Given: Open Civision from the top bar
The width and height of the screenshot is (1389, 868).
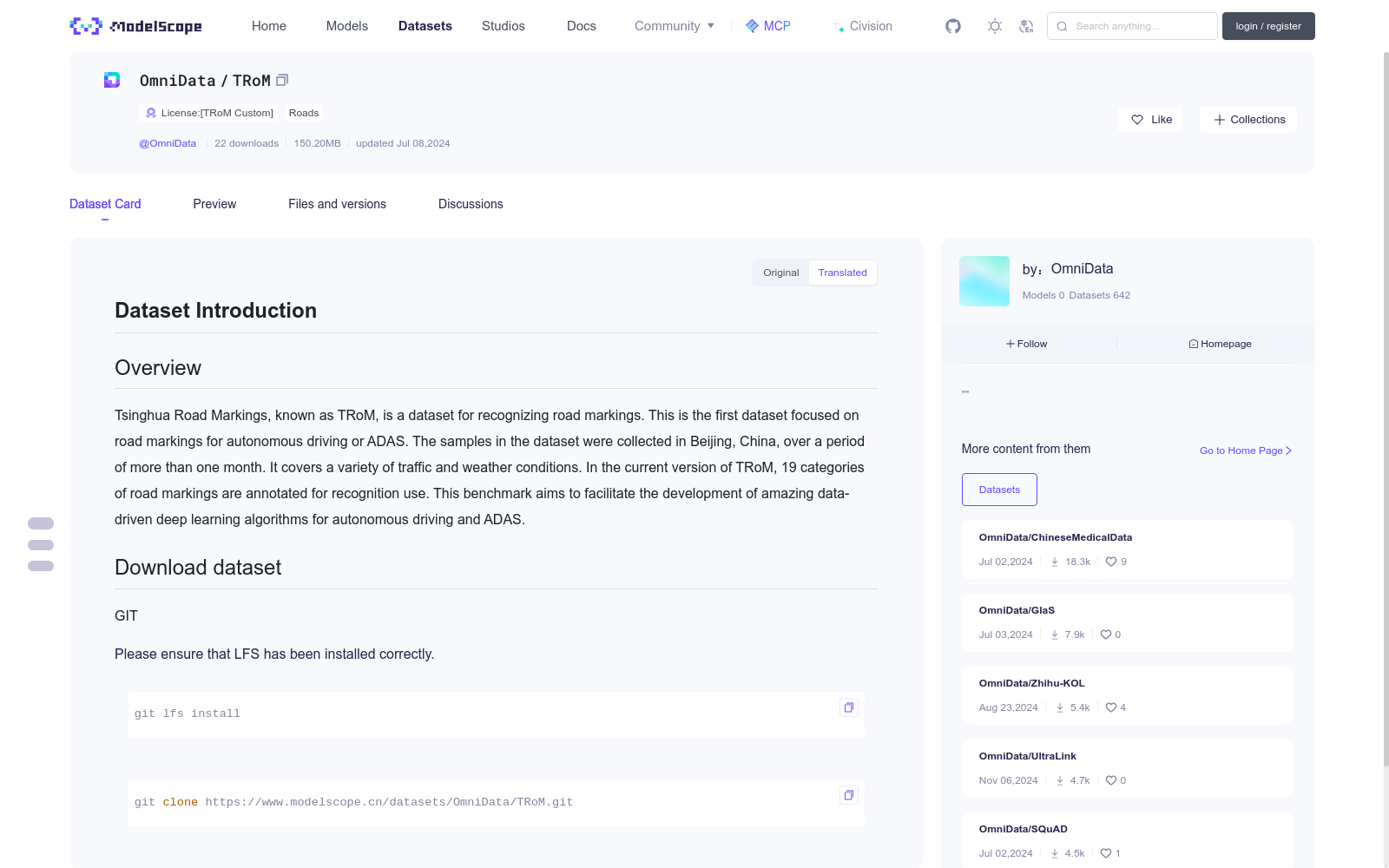Looking at the screenshot, I should point(863,26).
